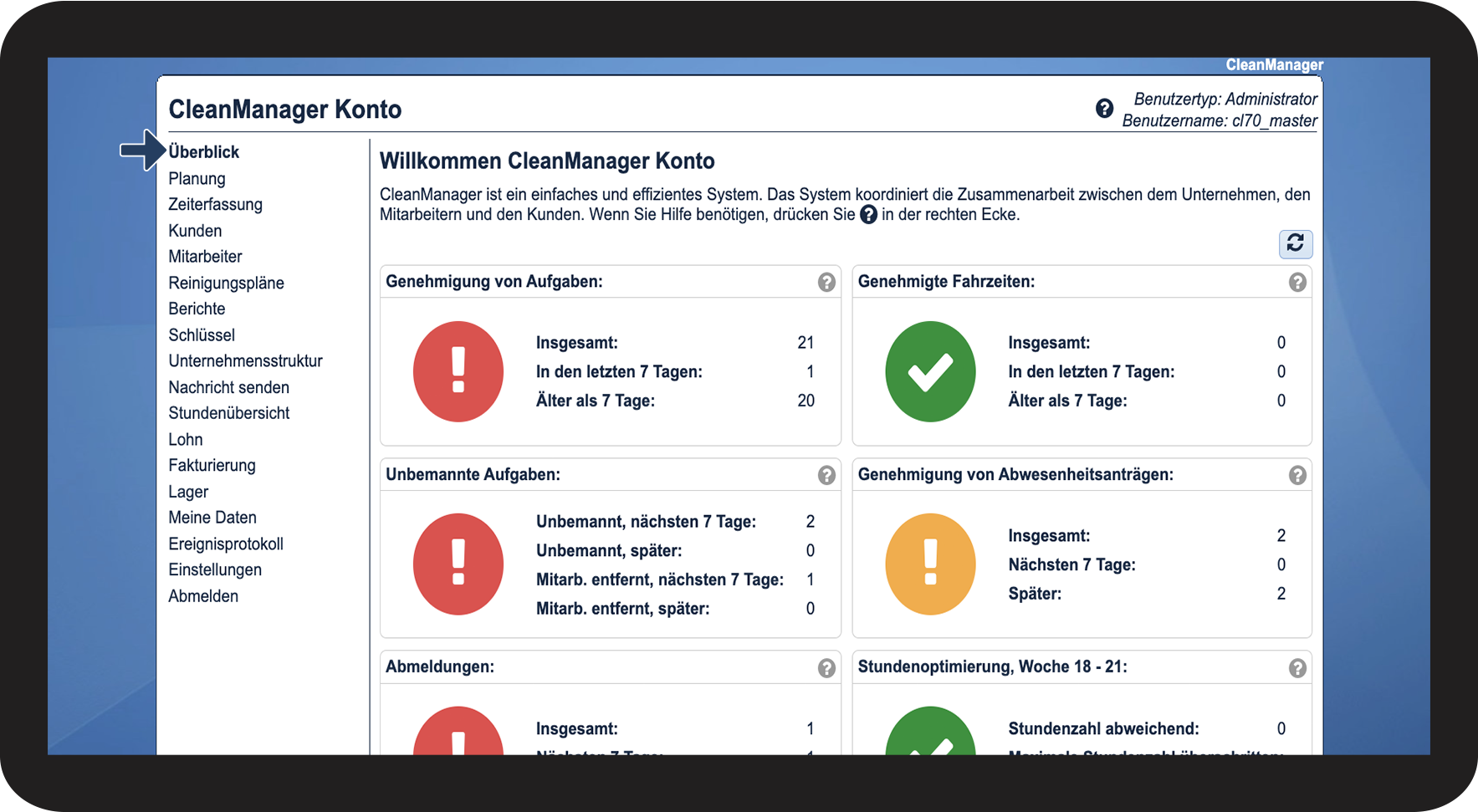Click orange warning icon in Abwesenheitsanträgen
1478x812 pixels.
coord(930,564)
